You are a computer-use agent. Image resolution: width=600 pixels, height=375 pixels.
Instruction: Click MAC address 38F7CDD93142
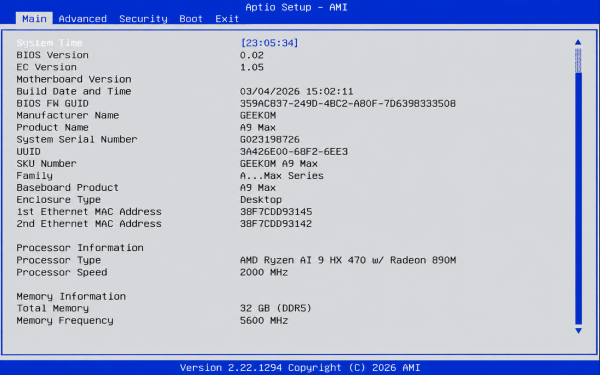tap(276, 224)
